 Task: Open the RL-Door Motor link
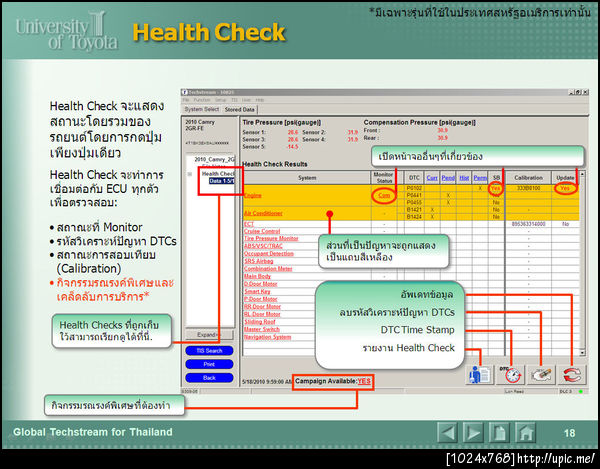tap(262, 314)
